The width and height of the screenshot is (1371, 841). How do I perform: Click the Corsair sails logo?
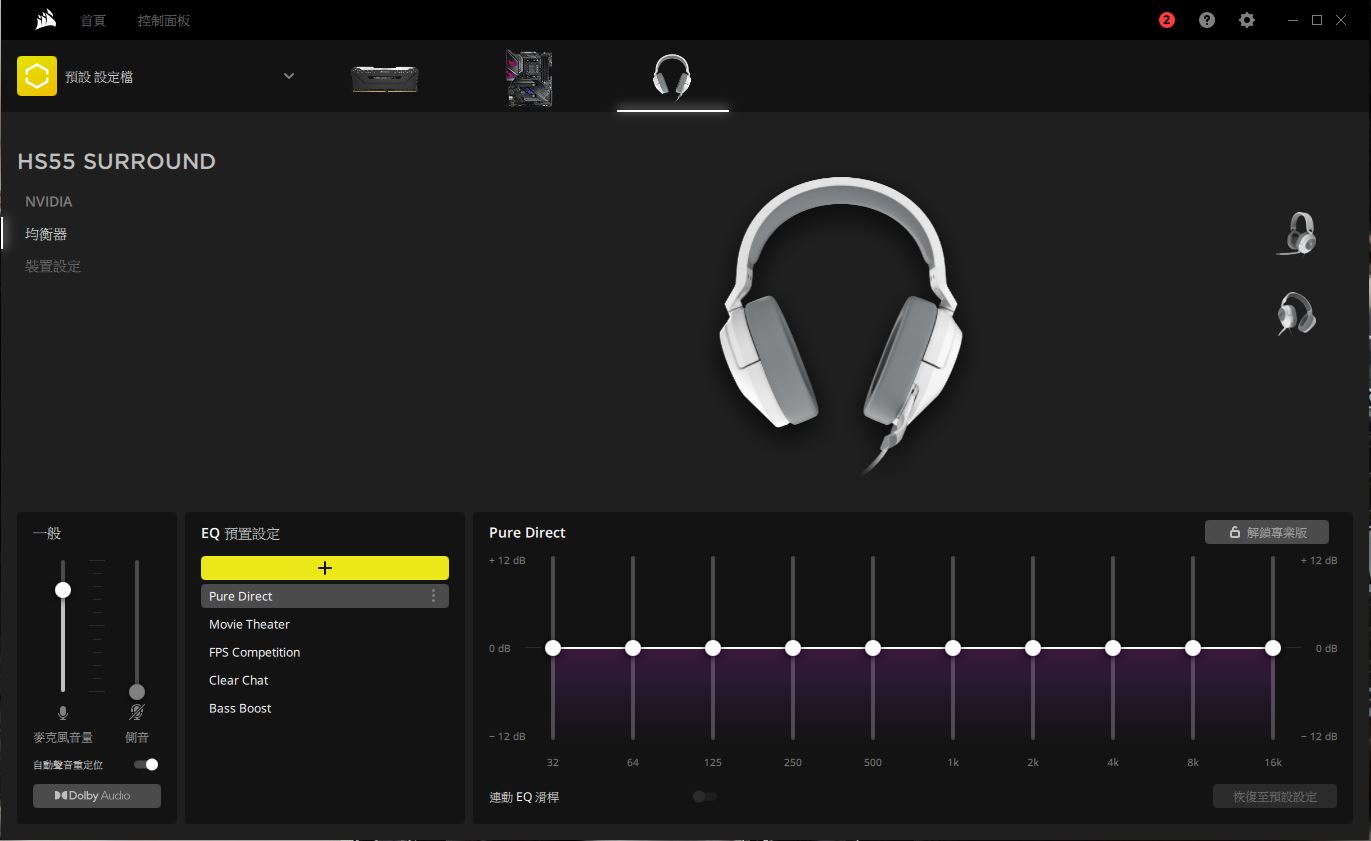click(45, 20)
